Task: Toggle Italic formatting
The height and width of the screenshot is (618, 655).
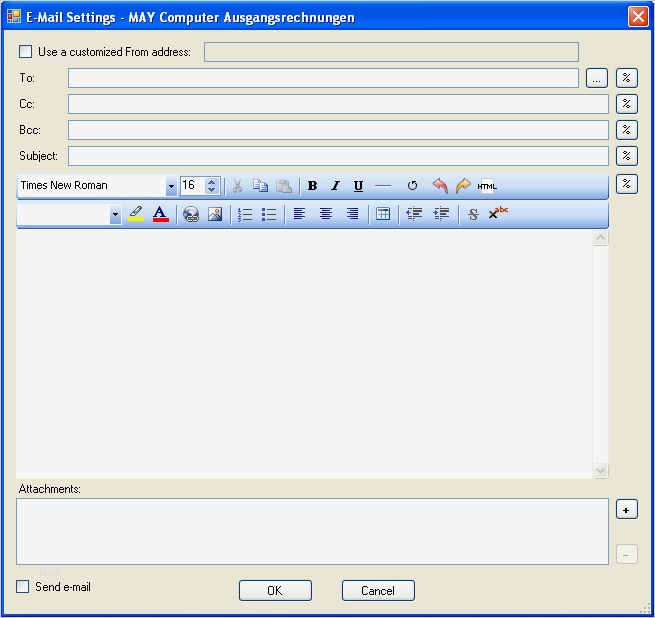Action: [x=335, y=186]
